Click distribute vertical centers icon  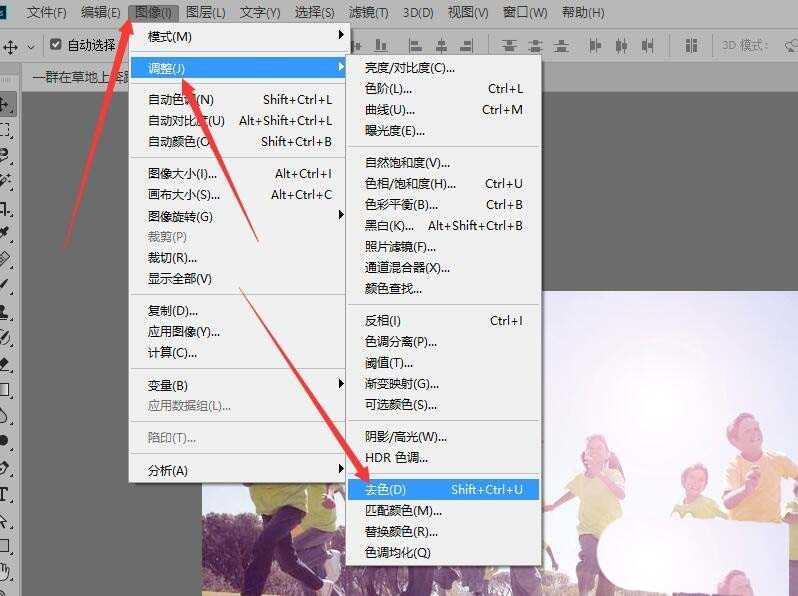pos(535,46)
